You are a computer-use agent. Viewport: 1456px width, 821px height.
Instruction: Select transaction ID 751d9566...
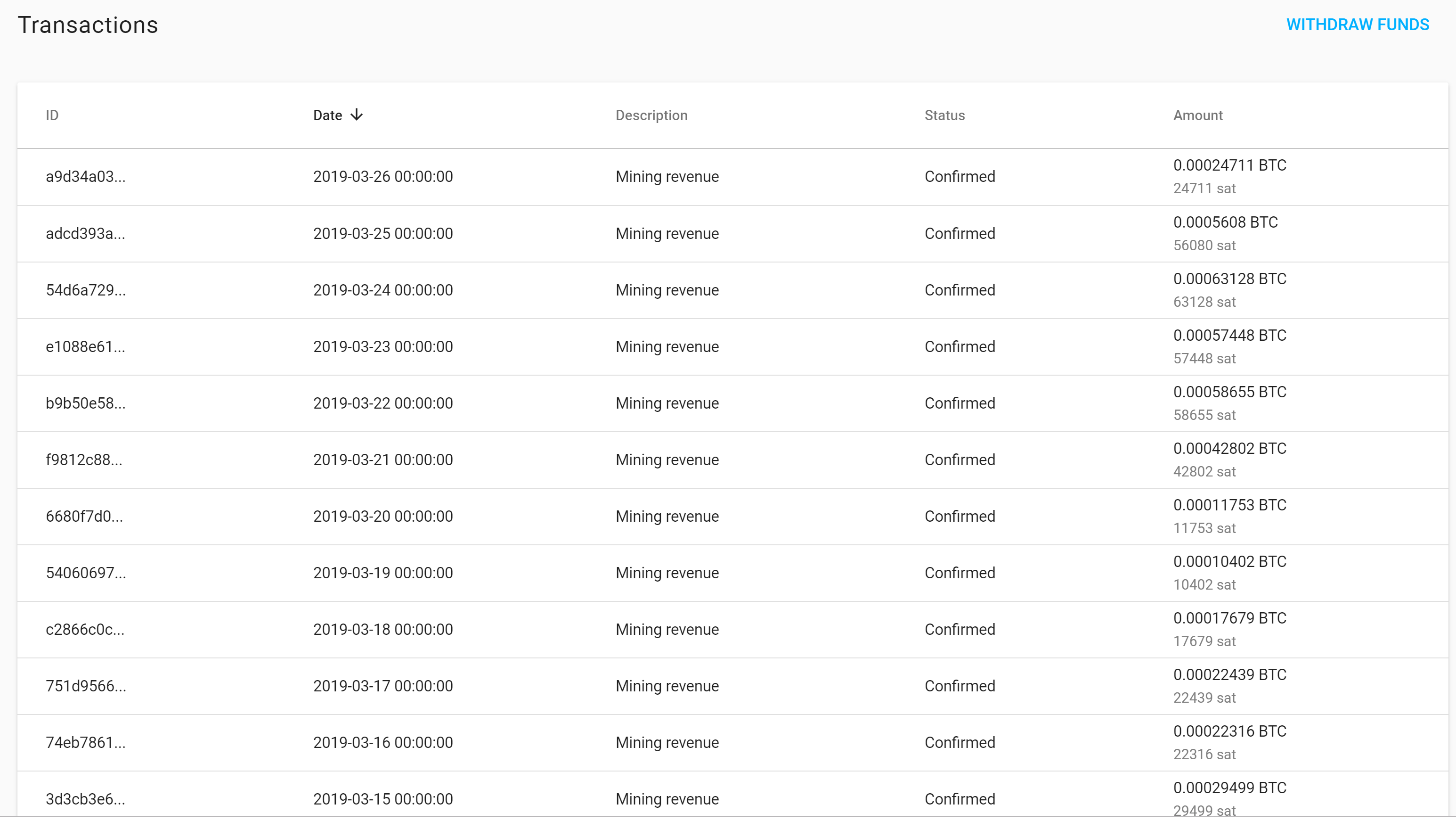[x=86, y=686]
